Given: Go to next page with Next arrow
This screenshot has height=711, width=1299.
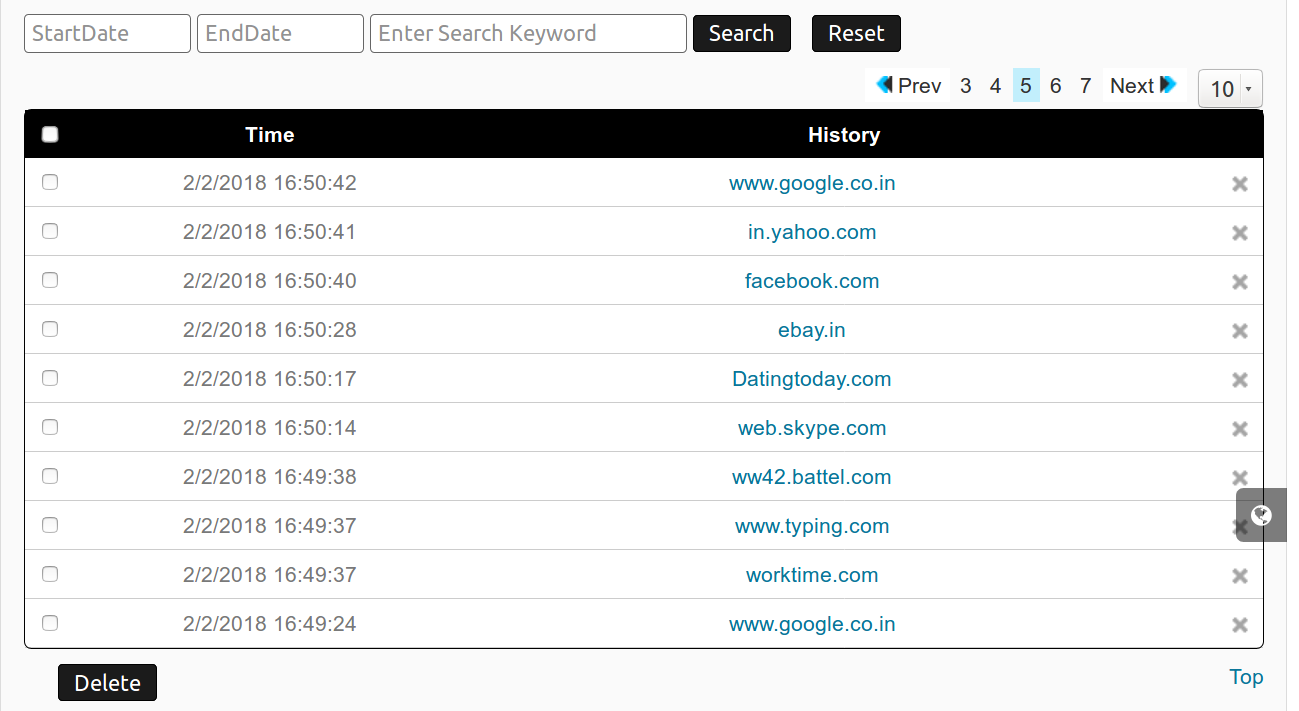Looking at the screenshot, I should click(x=1143, y=86).
